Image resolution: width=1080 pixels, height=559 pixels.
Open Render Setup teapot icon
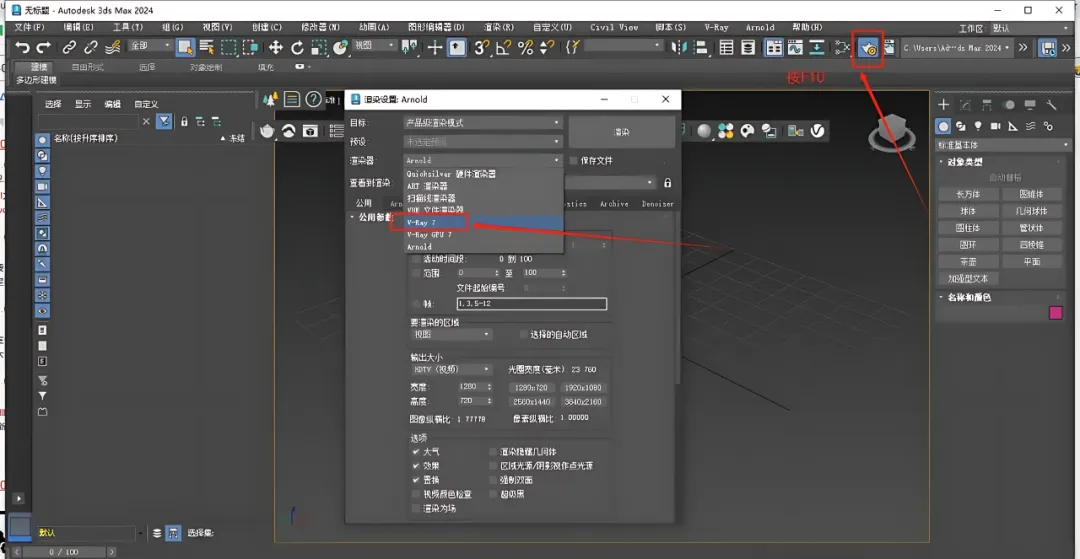868,48
